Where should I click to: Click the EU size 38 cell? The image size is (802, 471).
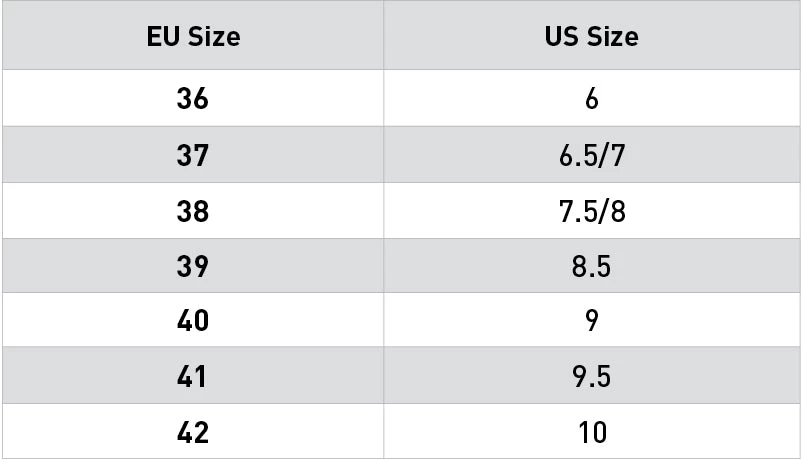coord(193,211)
